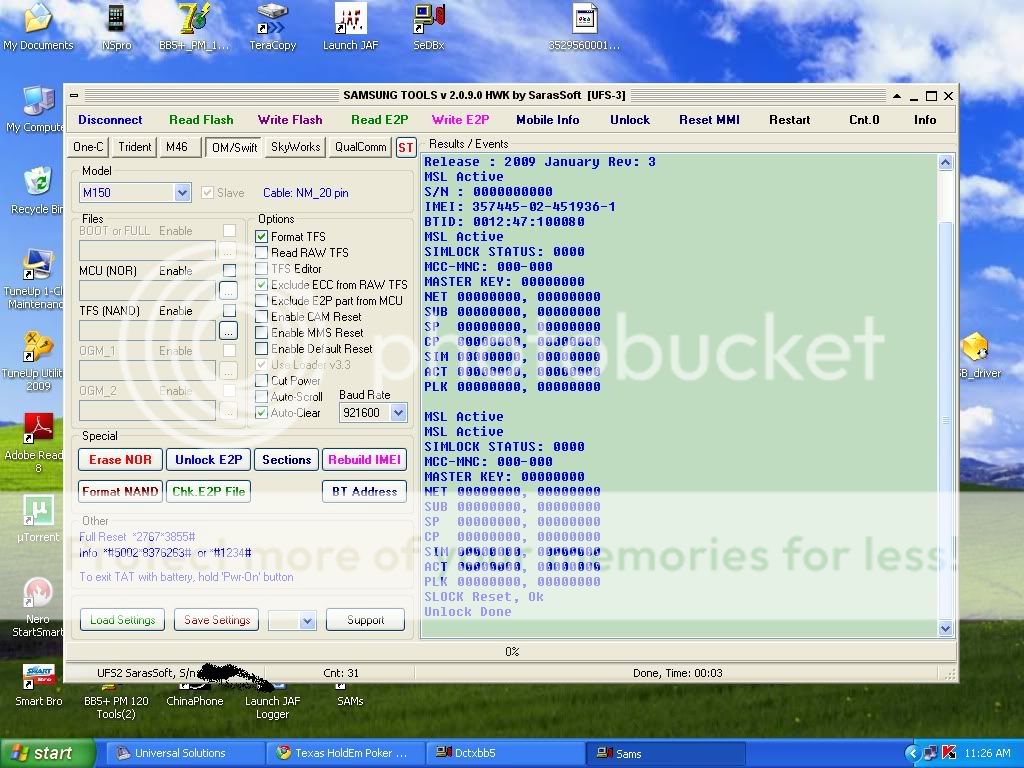The width and height of the screenshot is (1024, 768).
Task: Open the Launch JAF Logger icon
Action: pyautogui.click(x=272, y=702)
